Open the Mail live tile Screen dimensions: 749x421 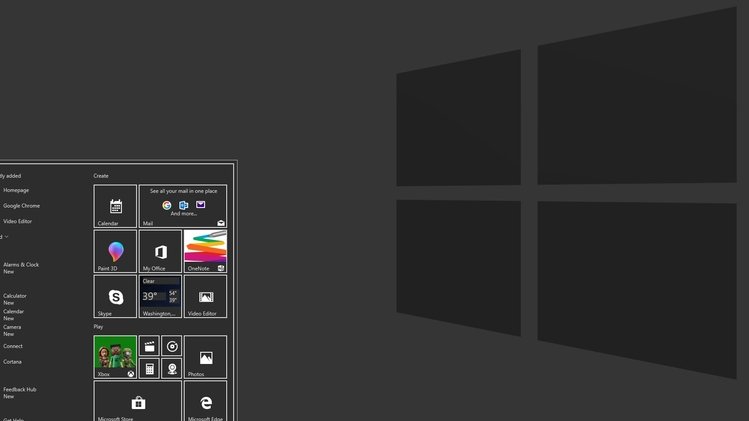pos(183,206)
